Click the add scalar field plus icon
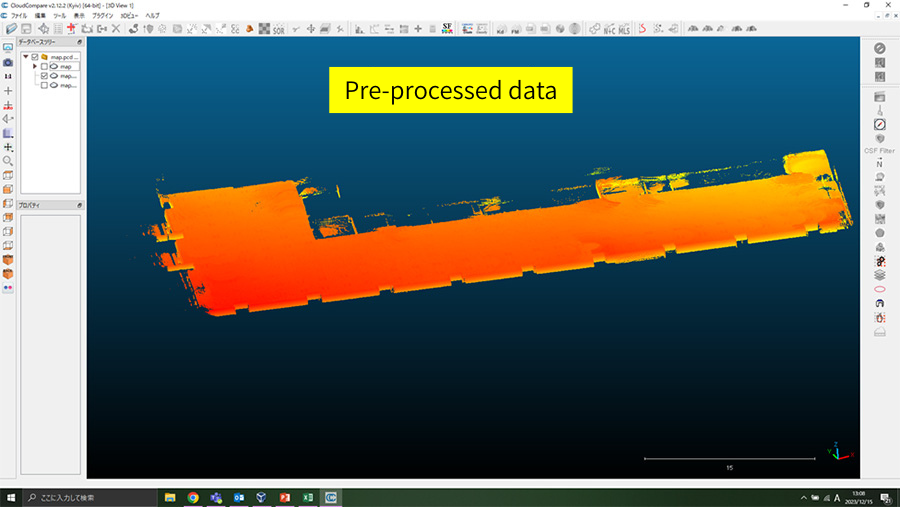The height and width of the screenshot is (507, 900). (418, 29)
